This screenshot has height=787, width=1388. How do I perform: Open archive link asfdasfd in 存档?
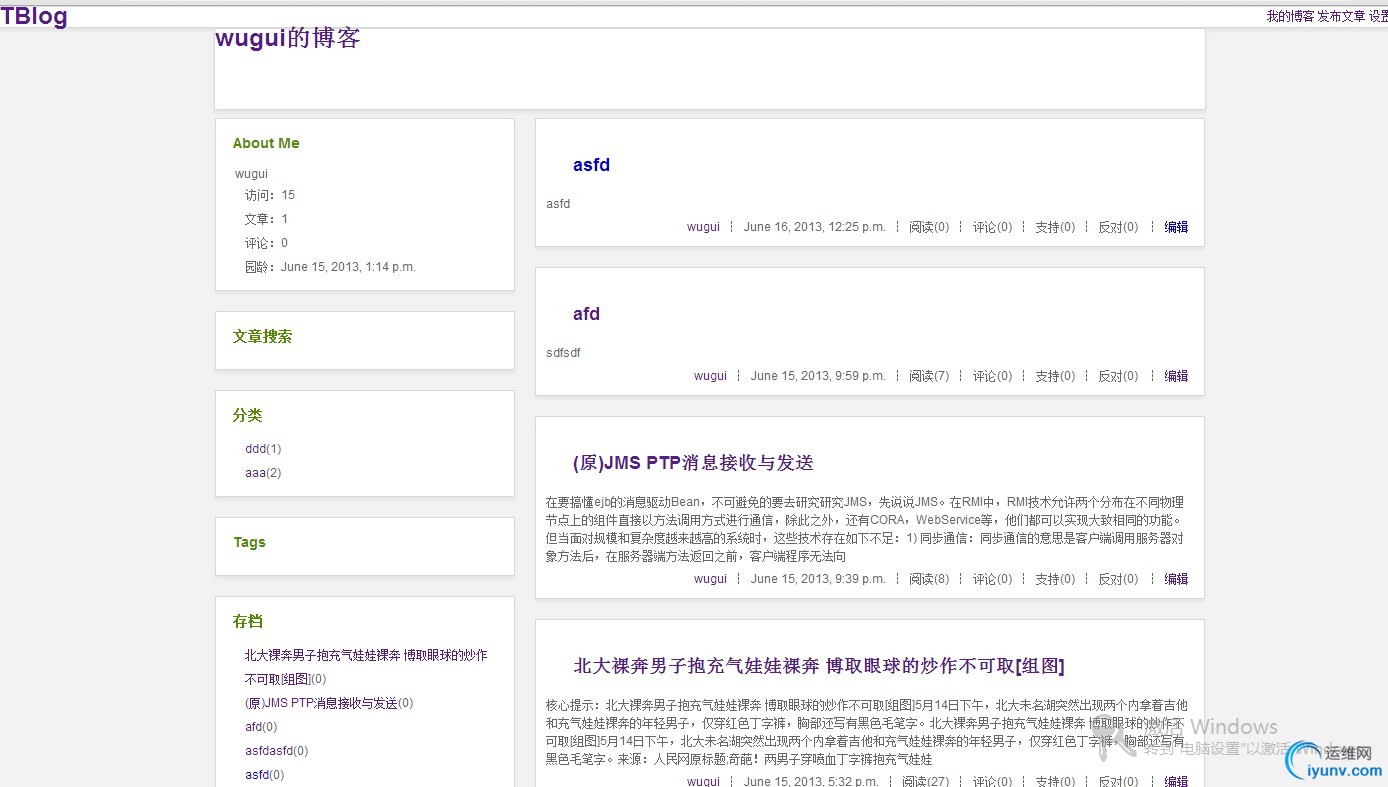(x=269, y=751)
